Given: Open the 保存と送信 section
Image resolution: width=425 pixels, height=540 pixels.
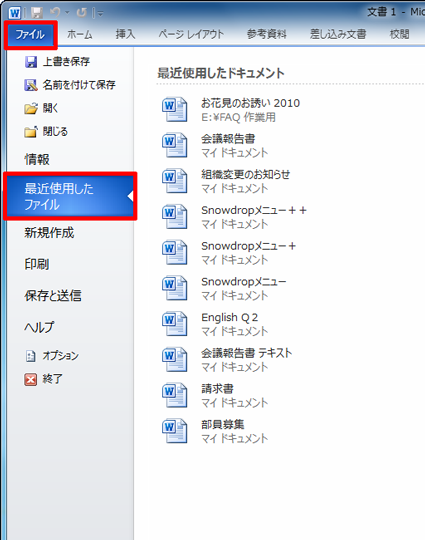Looking at the screenshot, I should point(53,296).
